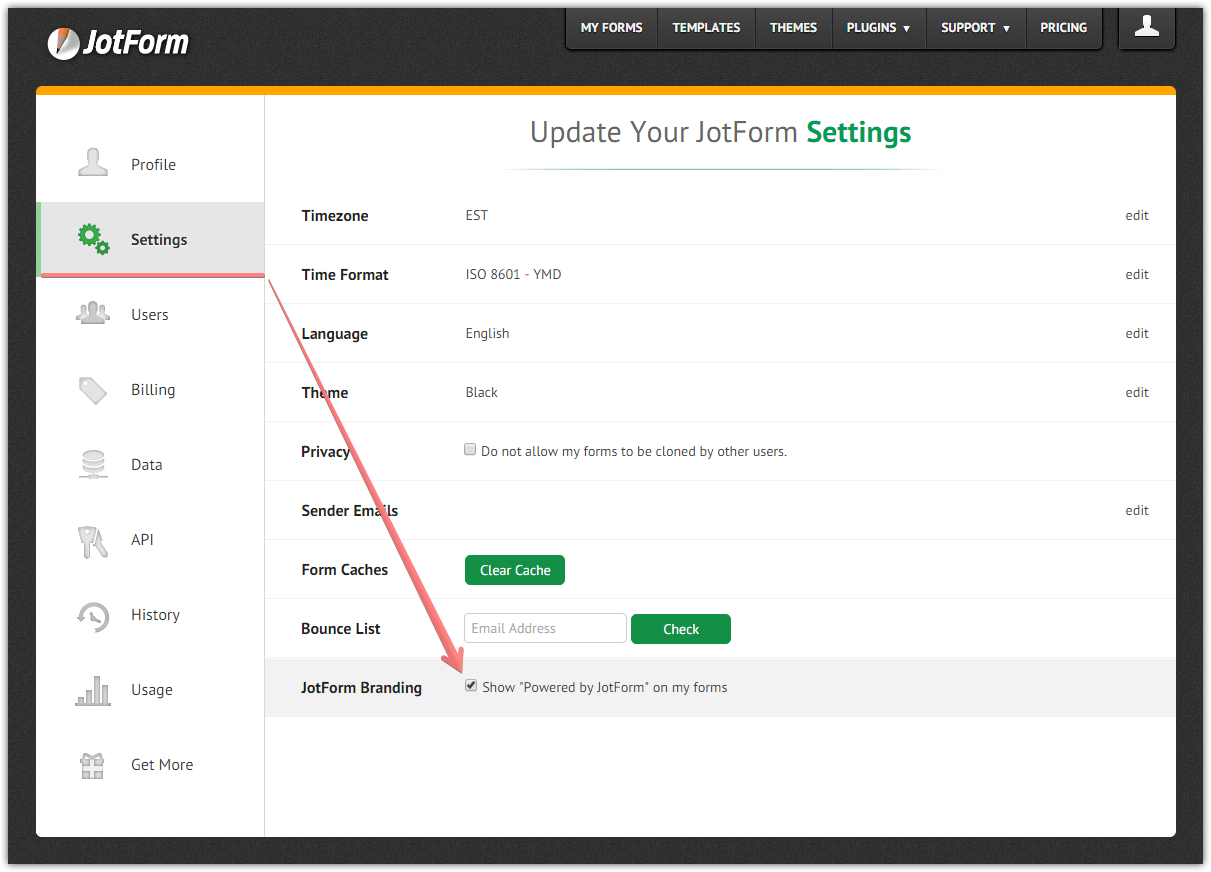Open the PLUGINS dropdown menu
The width and height of the screenshot is (1211, 872).
coord(878,28)
